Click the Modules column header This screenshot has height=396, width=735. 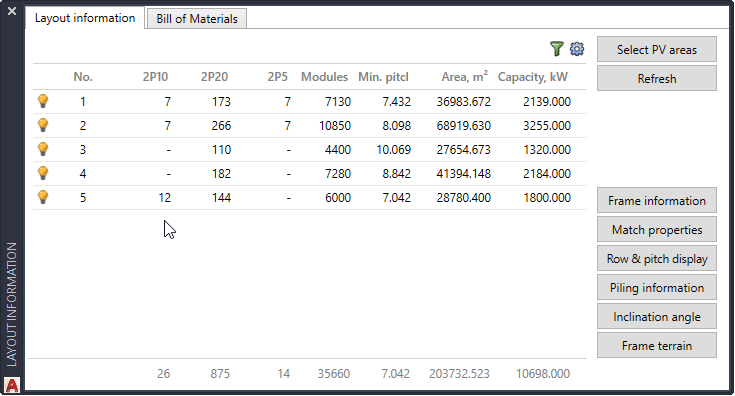324,77
